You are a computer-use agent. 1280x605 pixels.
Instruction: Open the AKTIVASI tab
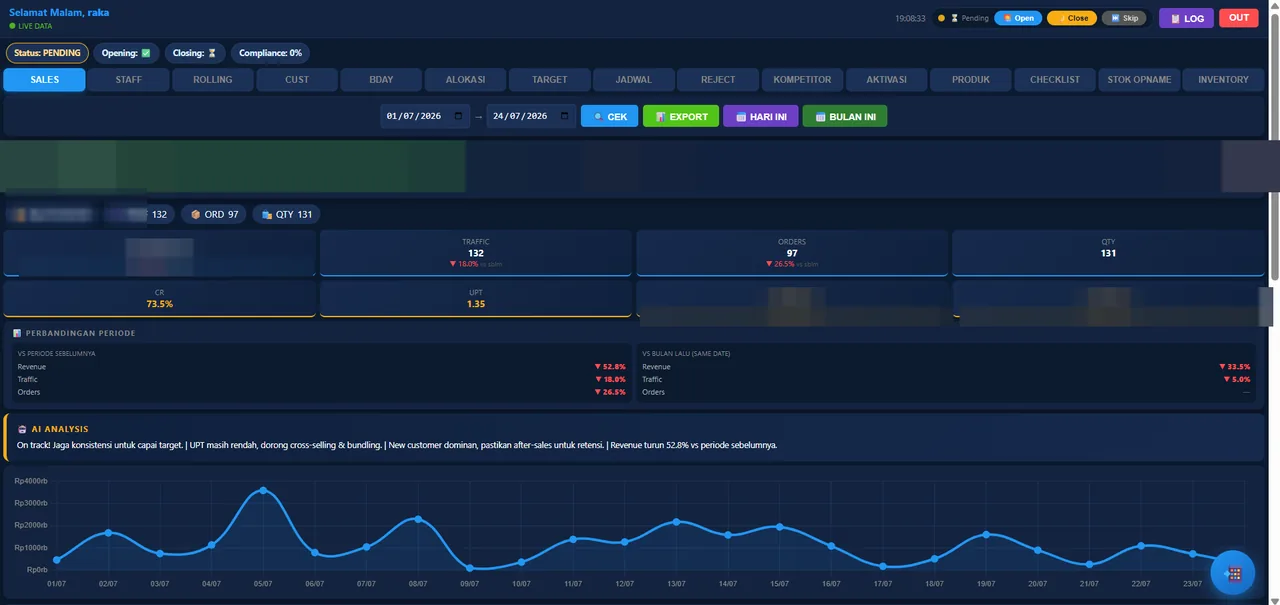pyautogui.click(x=887, y=80)
